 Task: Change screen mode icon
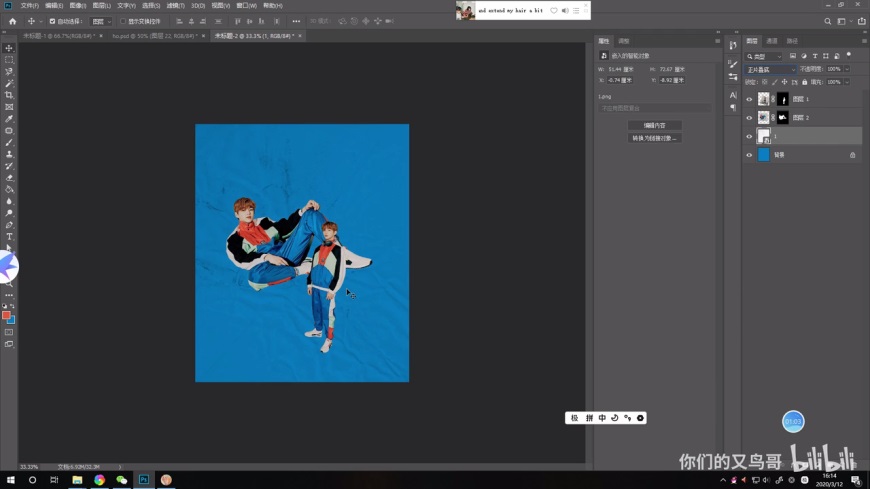9,344
